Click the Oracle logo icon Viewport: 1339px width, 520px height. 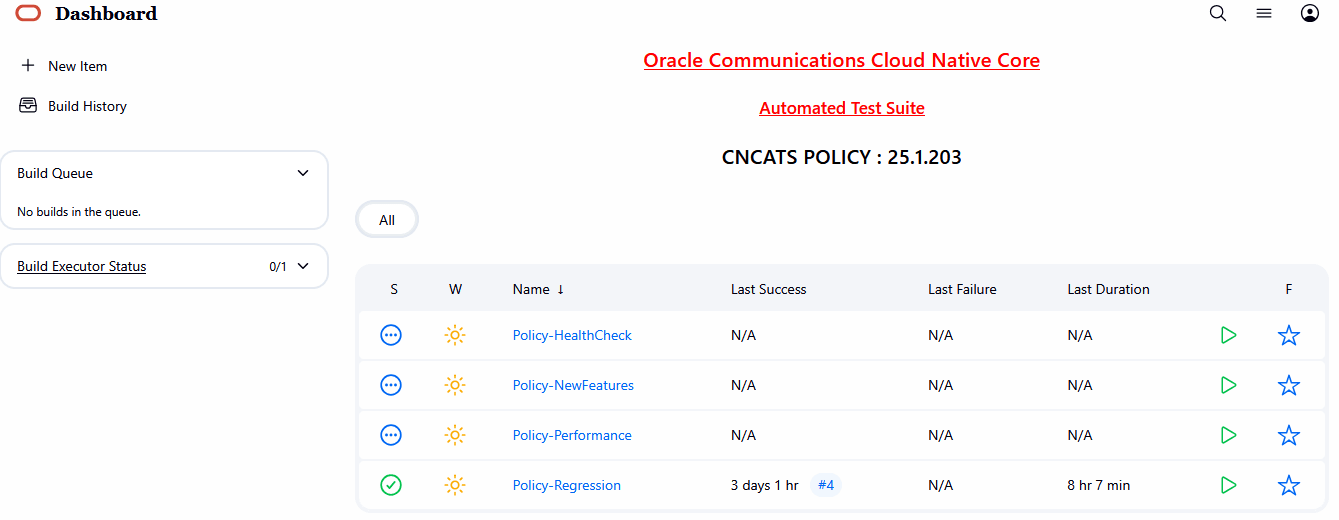[x=29, y=13]
